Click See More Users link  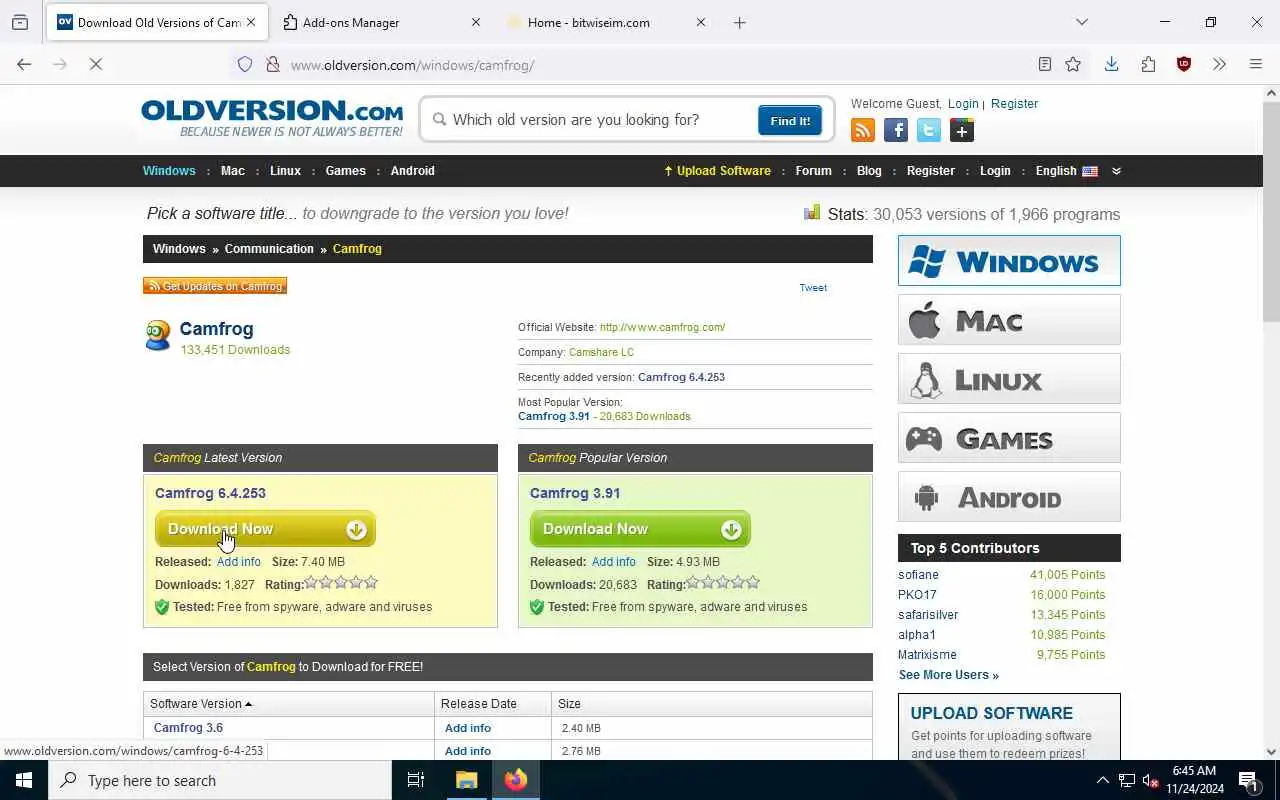click(948, 675)
